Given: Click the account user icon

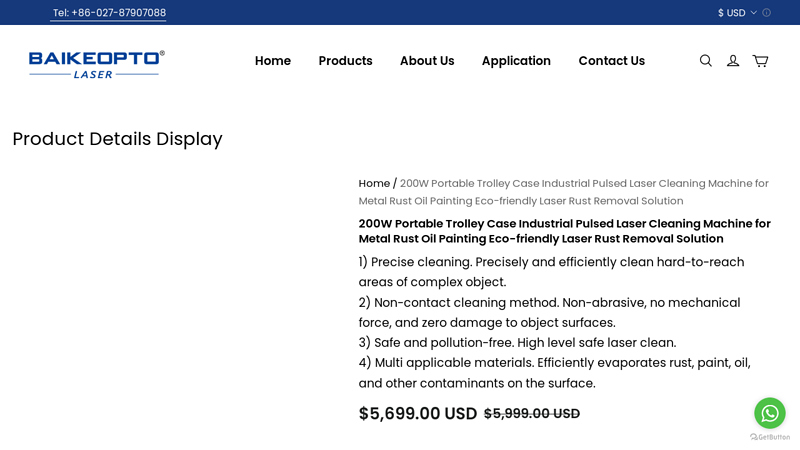Looking at the screenshot, I should tap(733, 61).
